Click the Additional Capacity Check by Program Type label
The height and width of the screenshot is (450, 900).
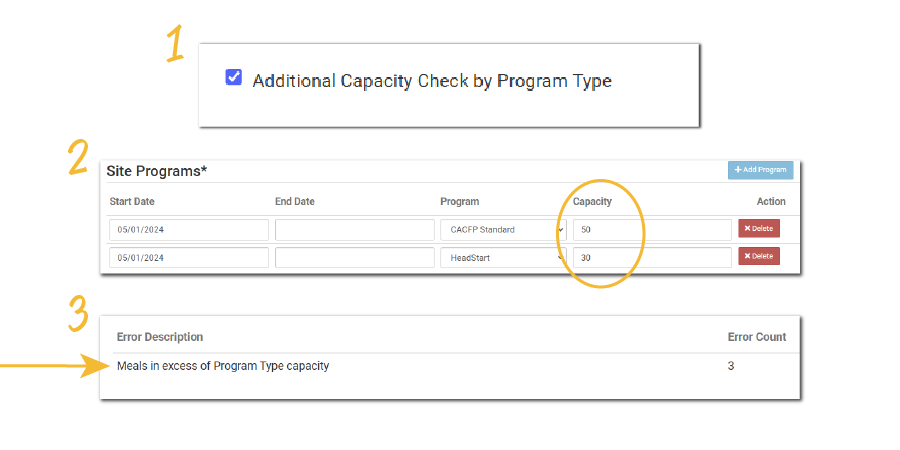click(431, 81)
